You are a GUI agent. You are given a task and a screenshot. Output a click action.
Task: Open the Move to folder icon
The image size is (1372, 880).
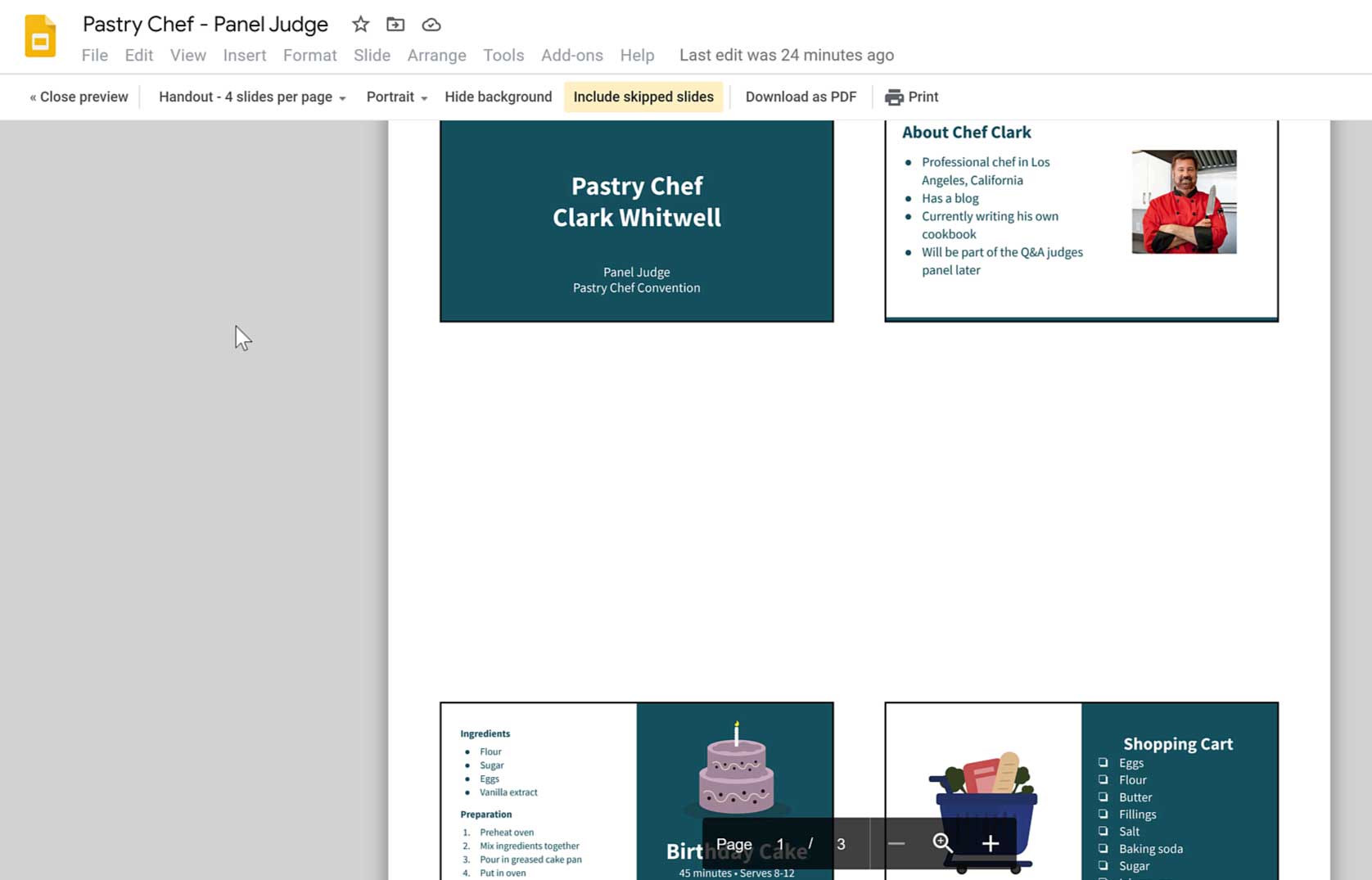[395, 24]
